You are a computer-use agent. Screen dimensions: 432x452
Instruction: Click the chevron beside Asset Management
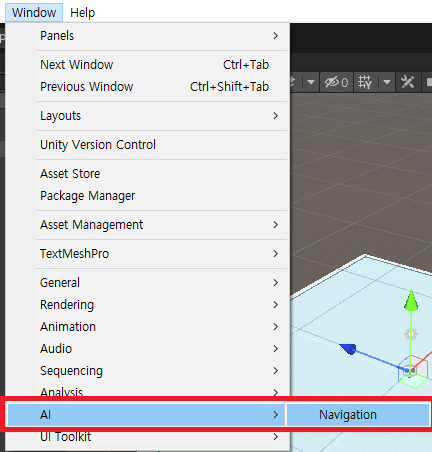pos(275,225)
